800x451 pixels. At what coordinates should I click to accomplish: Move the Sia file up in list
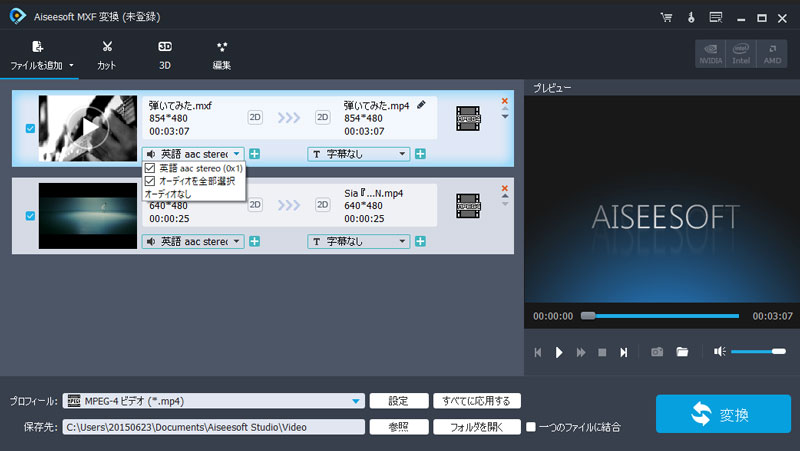click(x=505, y=196)
